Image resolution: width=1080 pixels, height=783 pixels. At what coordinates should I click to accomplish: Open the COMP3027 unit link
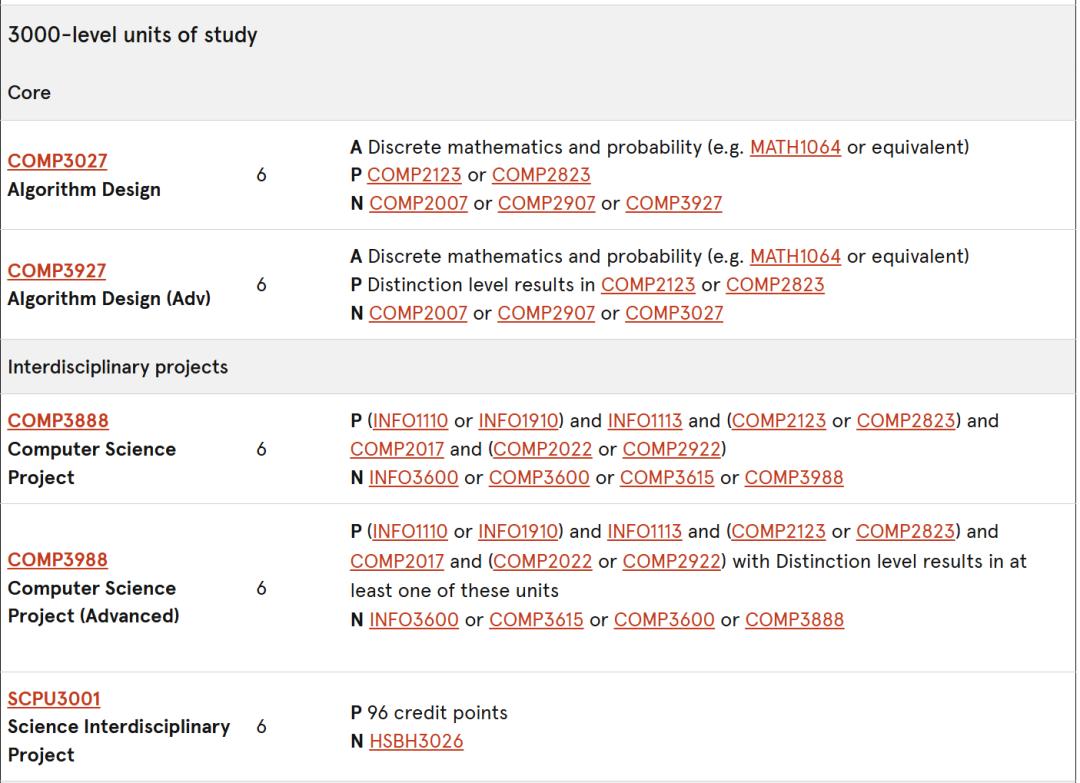(57, 160)
